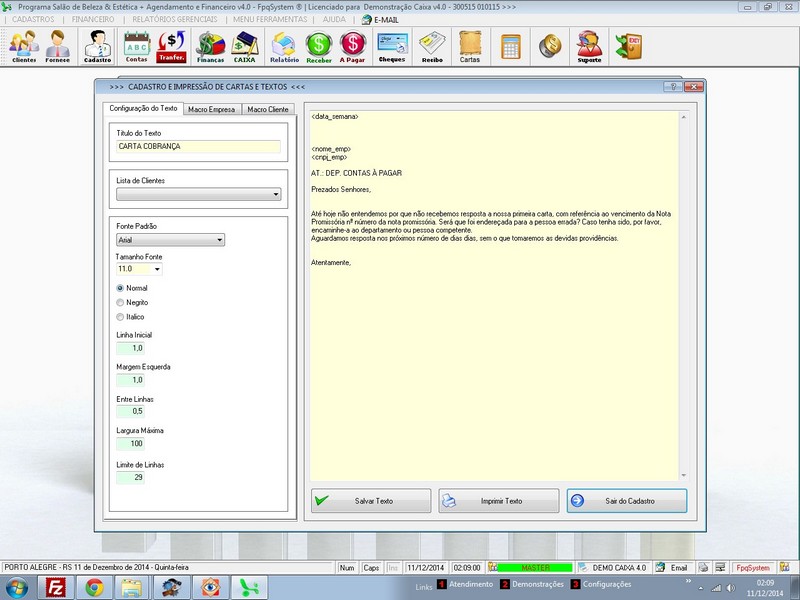The image size is (800, 600).
Task: Open Windows Explorer folder on taskbar
Action: coord(132,588)
